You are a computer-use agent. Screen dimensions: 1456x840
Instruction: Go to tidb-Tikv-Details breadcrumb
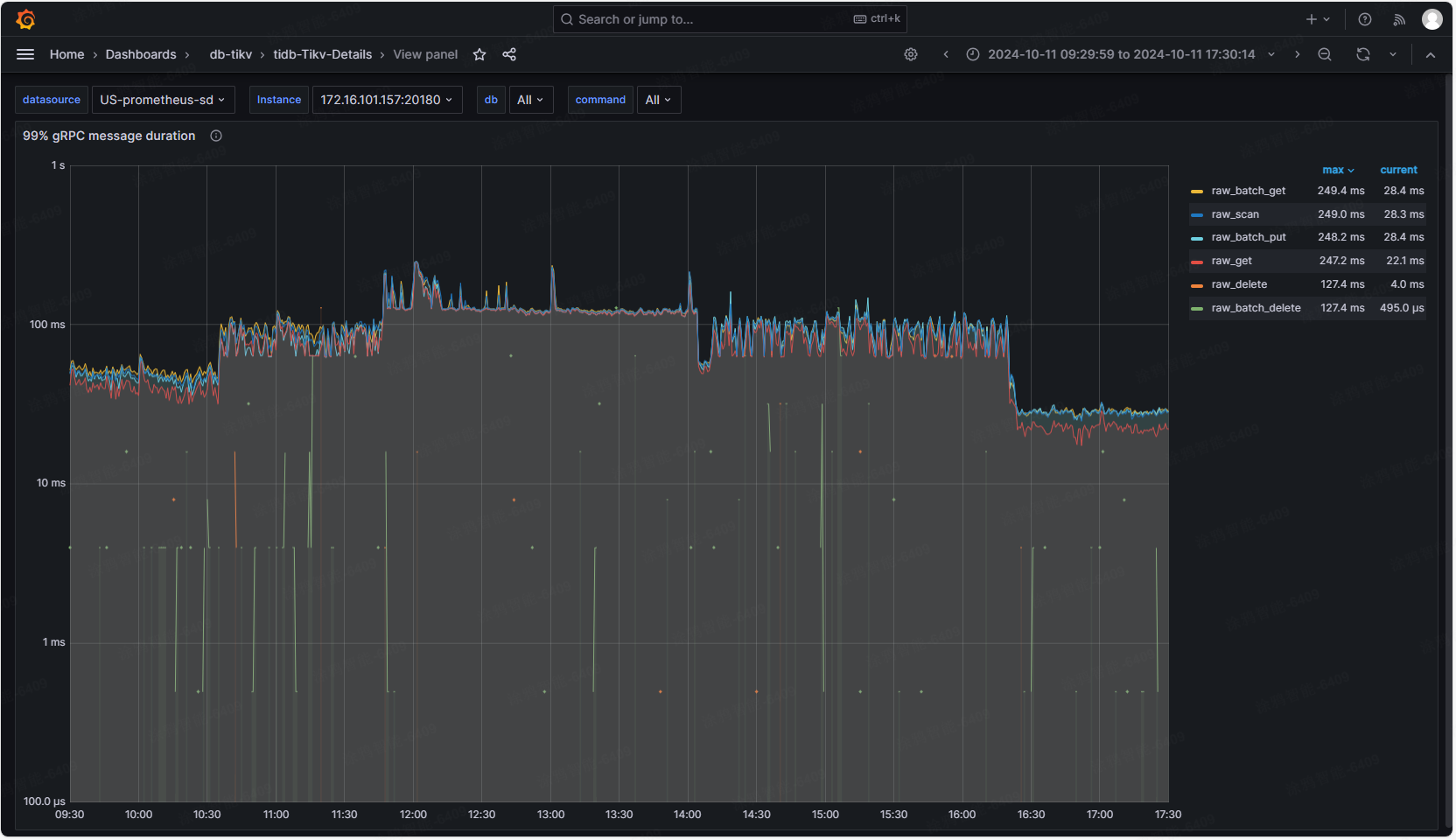(322, 54)
